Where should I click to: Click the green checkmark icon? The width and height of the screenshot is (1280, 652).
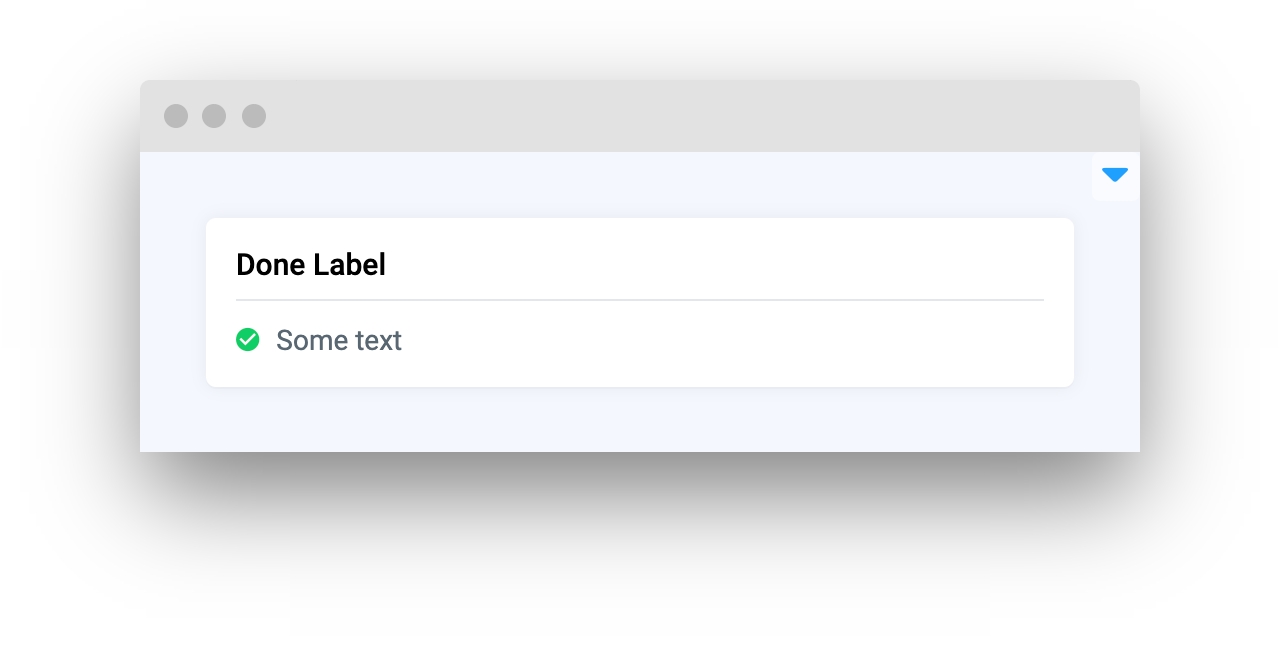click(x=248, y=340)
